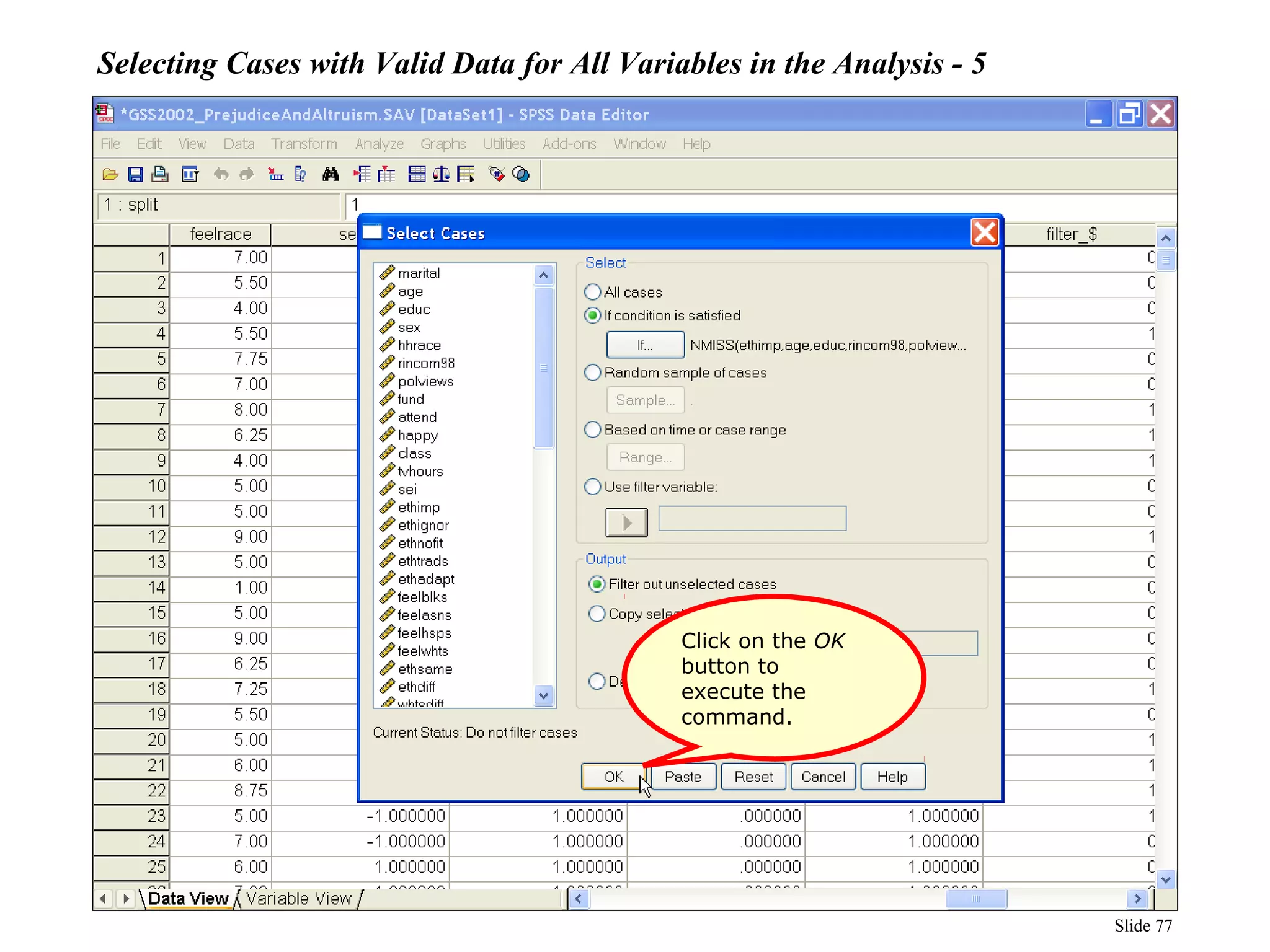Select Filter out unselected cases option
1270x952 pixels.
point(597,584)
